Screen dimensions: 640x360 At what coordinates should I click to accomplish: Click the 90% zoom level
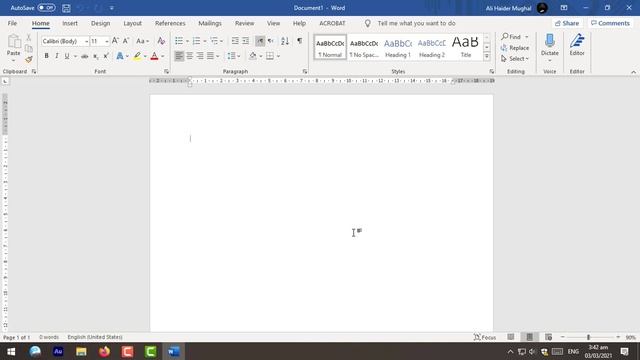pos(630,337)
